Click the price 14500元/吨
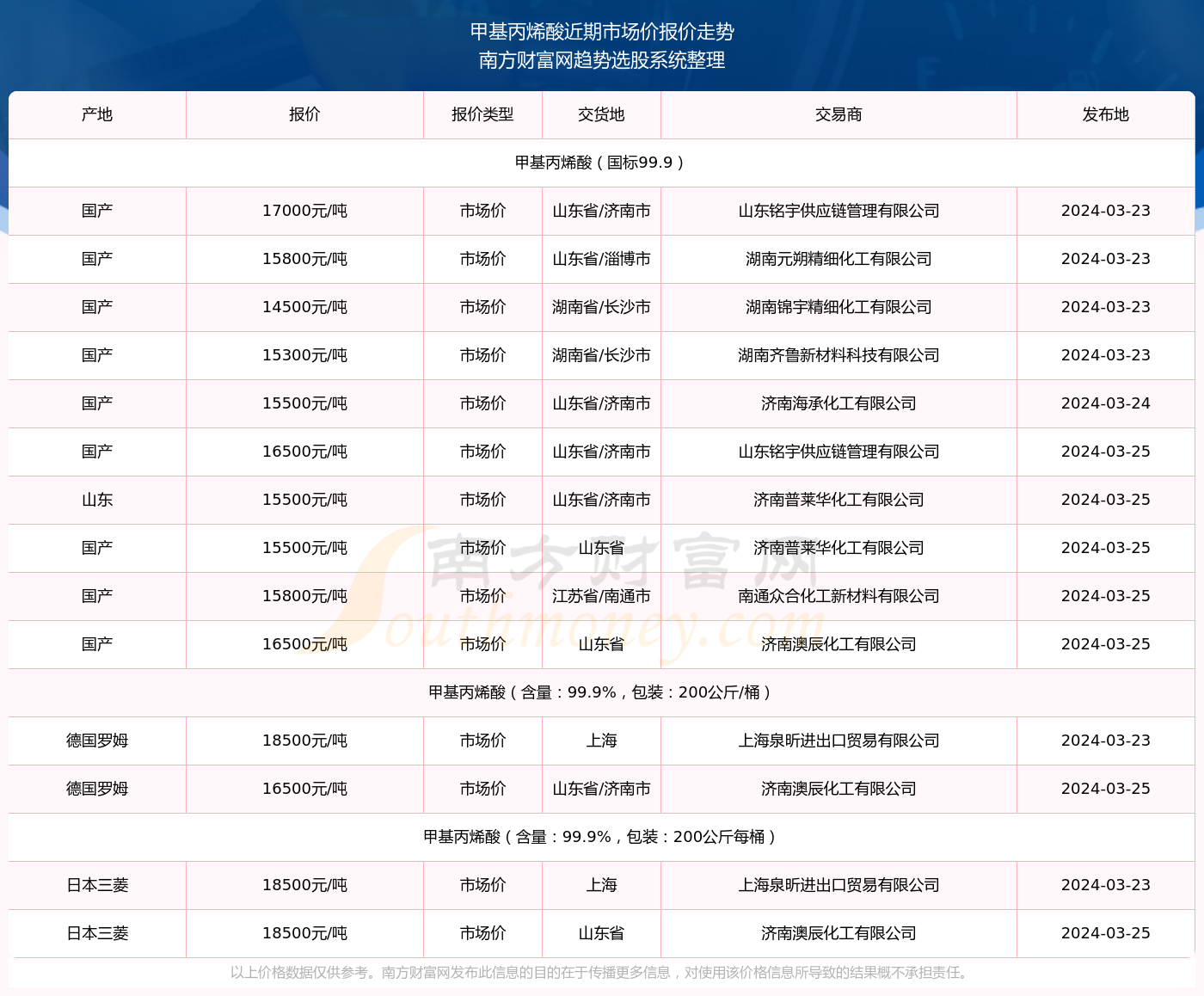The width and height of the screenshot is (1204, 996). [304, 307]
